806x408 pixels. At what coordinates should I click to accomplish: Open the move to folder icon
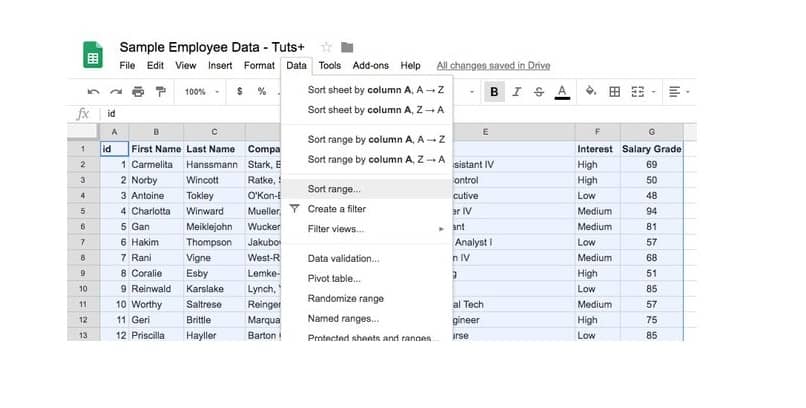[x=347, y=47]
